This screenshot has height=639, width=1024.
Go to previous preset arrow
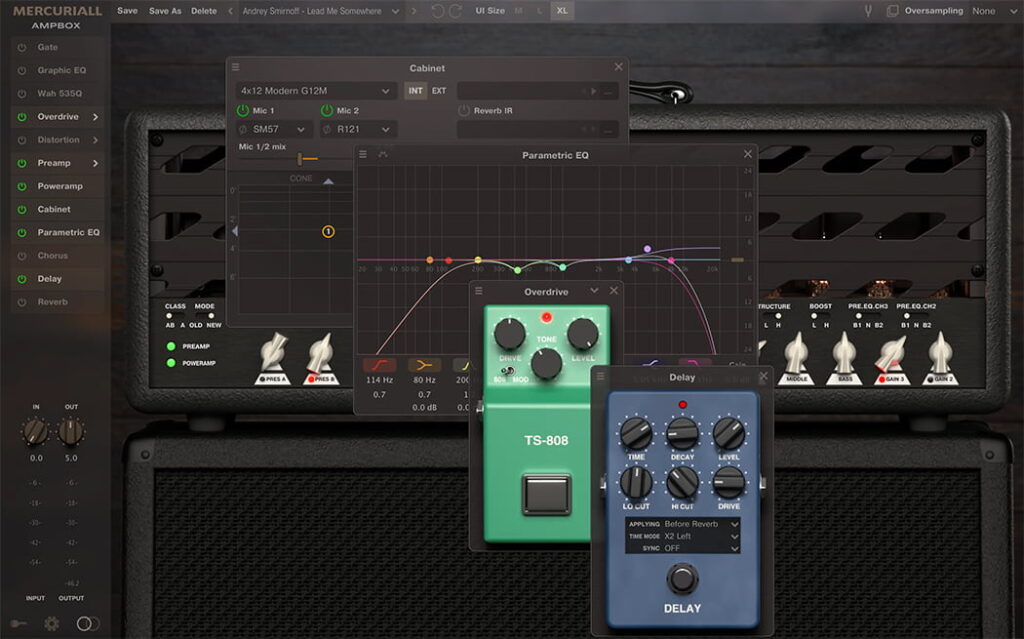point(231,11)
